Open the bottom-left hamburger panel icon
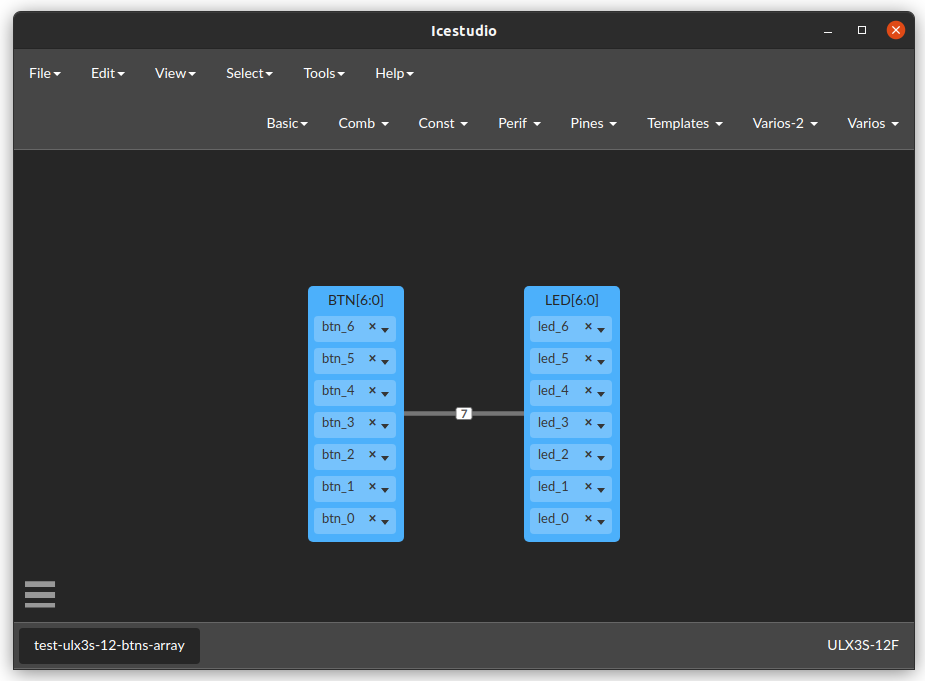This screenshot has height=681, width=925. pyautogui.click(x=39, y=593)
